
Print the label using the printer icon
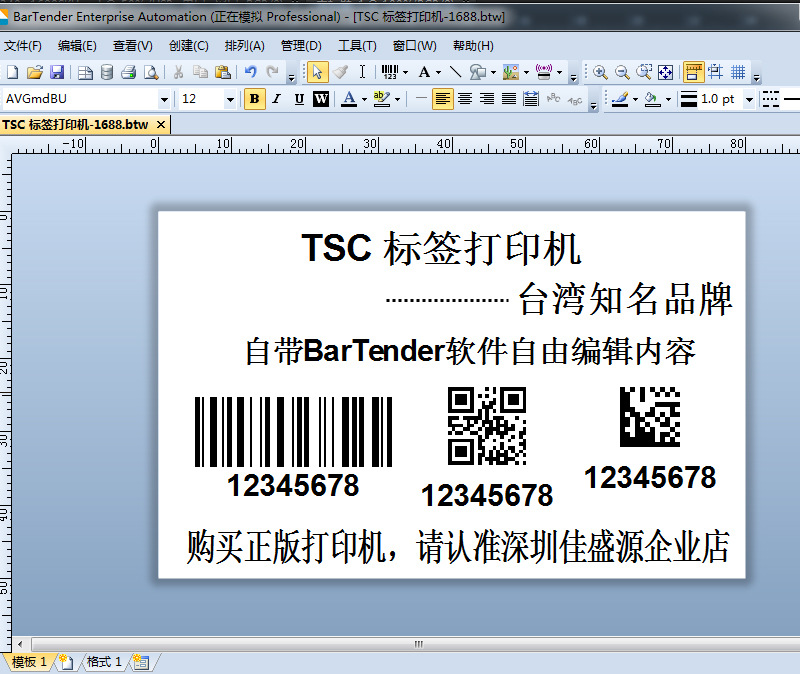tap(129, 72)
